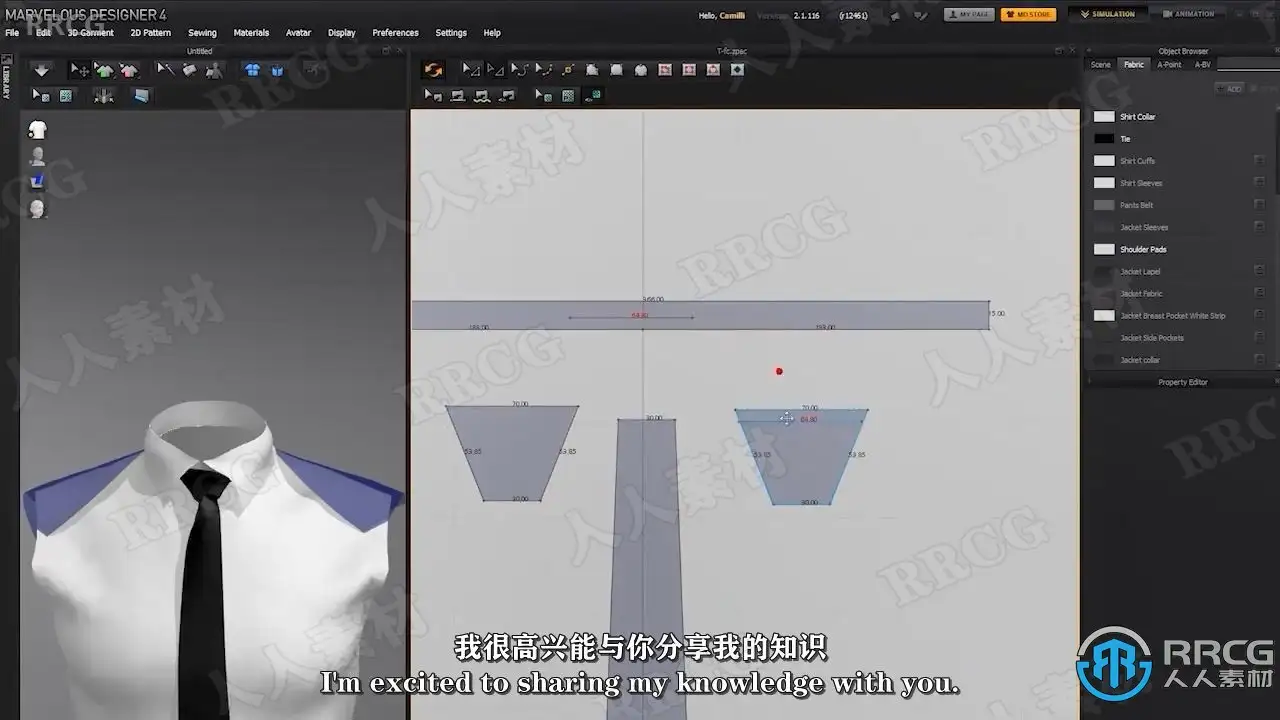Select Jacket Breast Pocket White Strip fabric
The image size is (1280, 720).
tap(1172, 316)
